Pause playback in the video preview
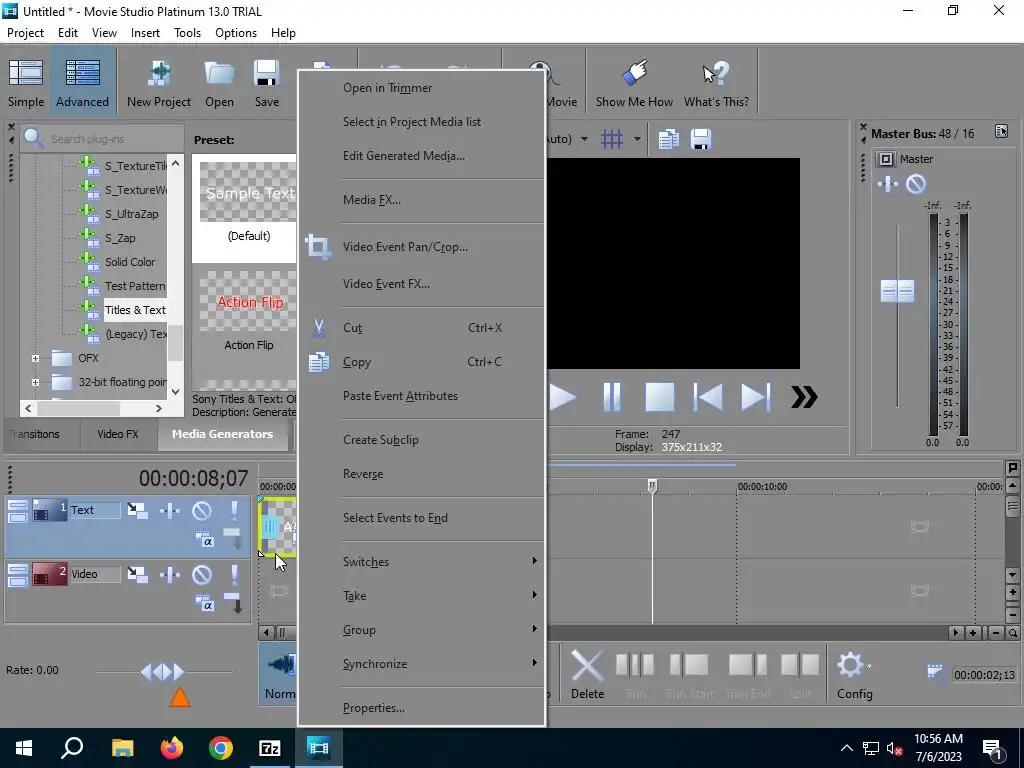Viewport: 1024px width, 768px height. [x=611, y=397]
